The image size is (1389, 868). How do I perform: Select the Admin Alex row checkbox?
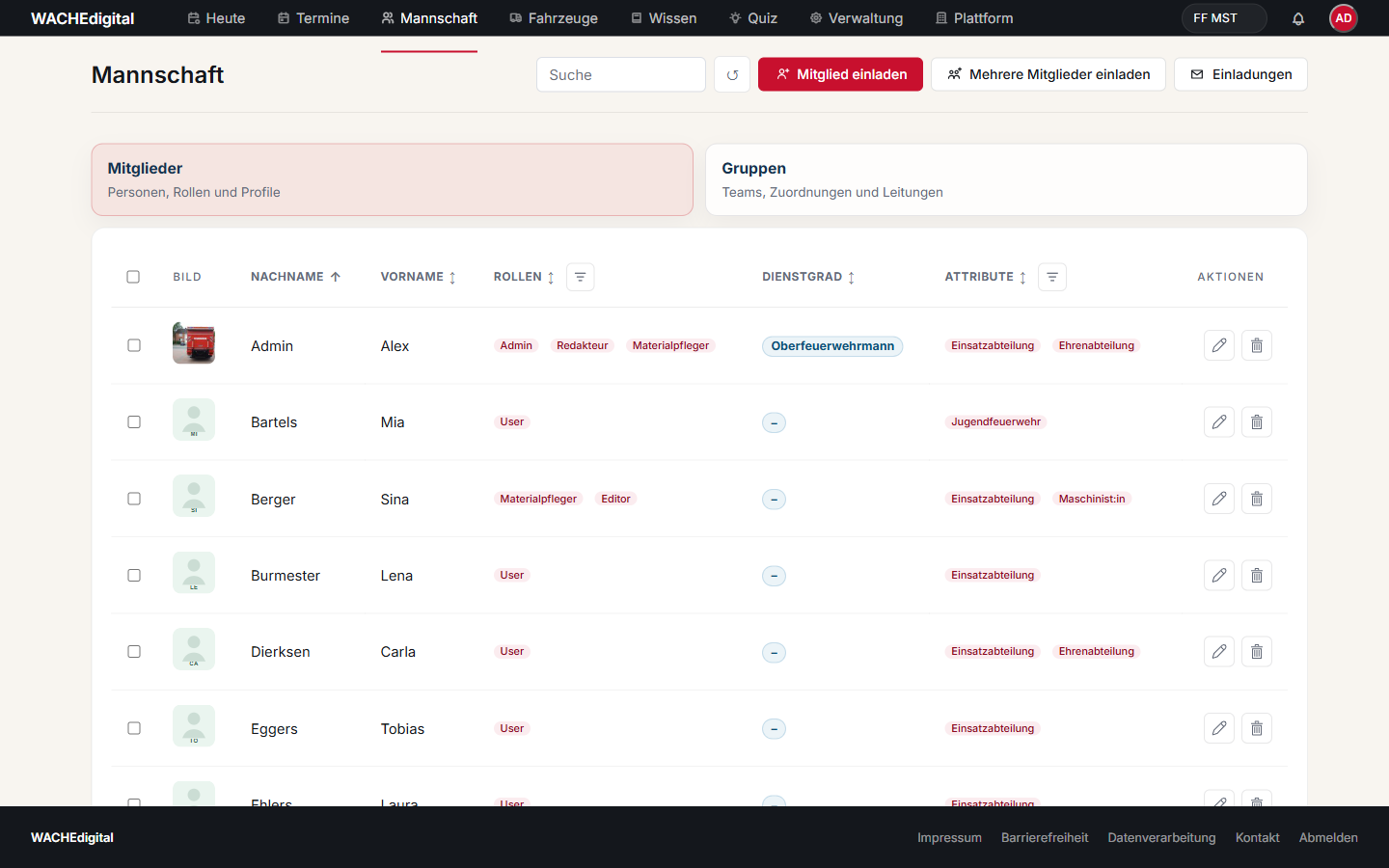click(x=134, y=345)
